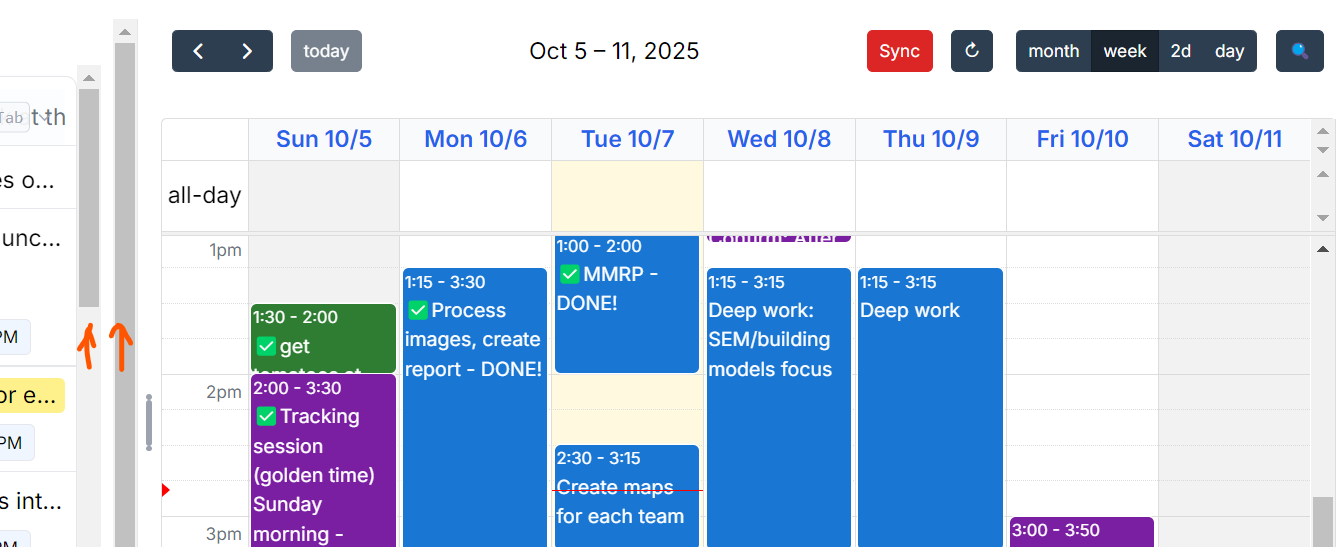Switch to 2d view
The height and width of the screenshot is (547, 1343).
point(1181,51)
